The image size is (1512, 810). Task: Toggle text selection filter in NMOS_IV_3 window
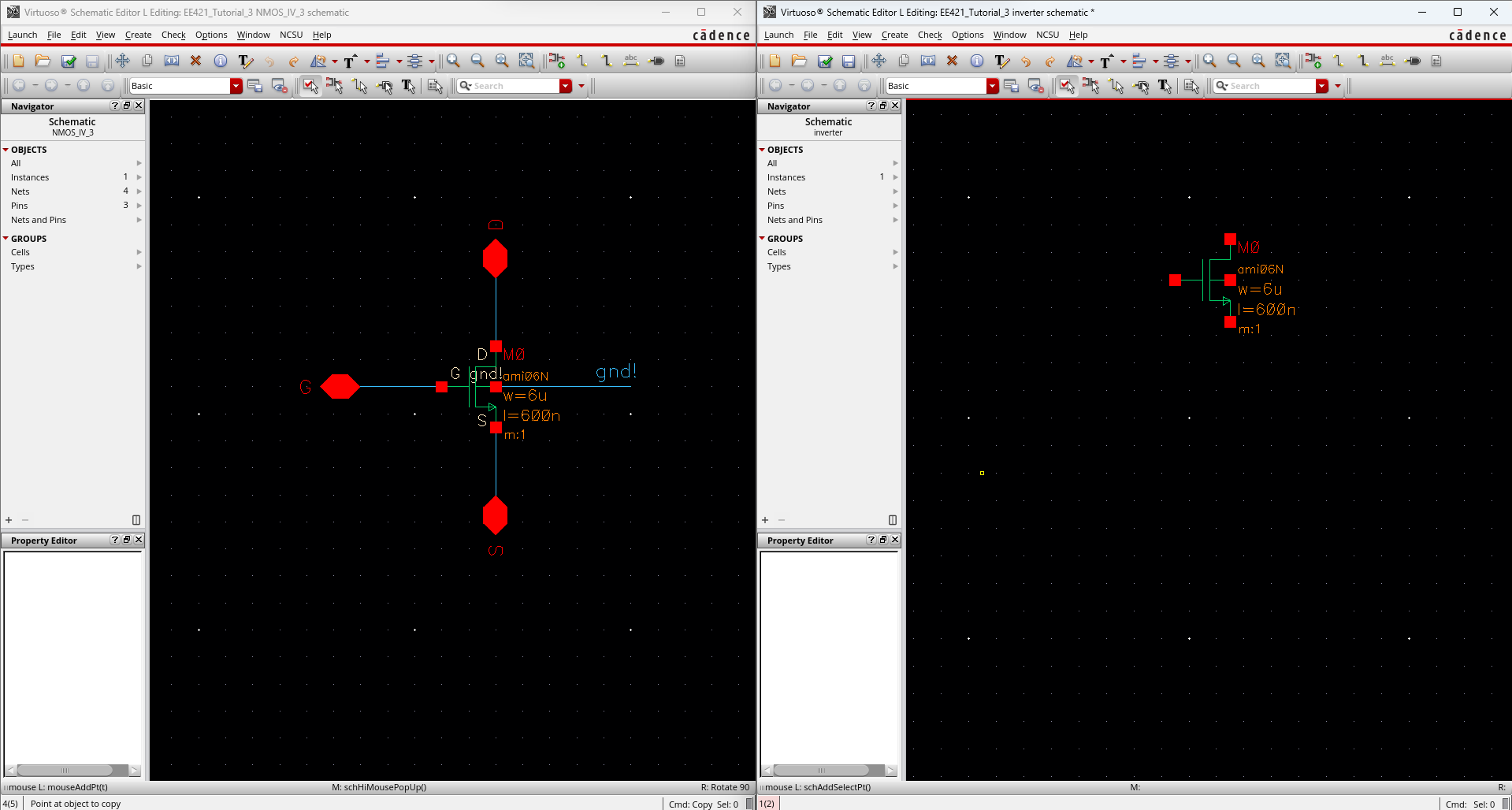409,86
